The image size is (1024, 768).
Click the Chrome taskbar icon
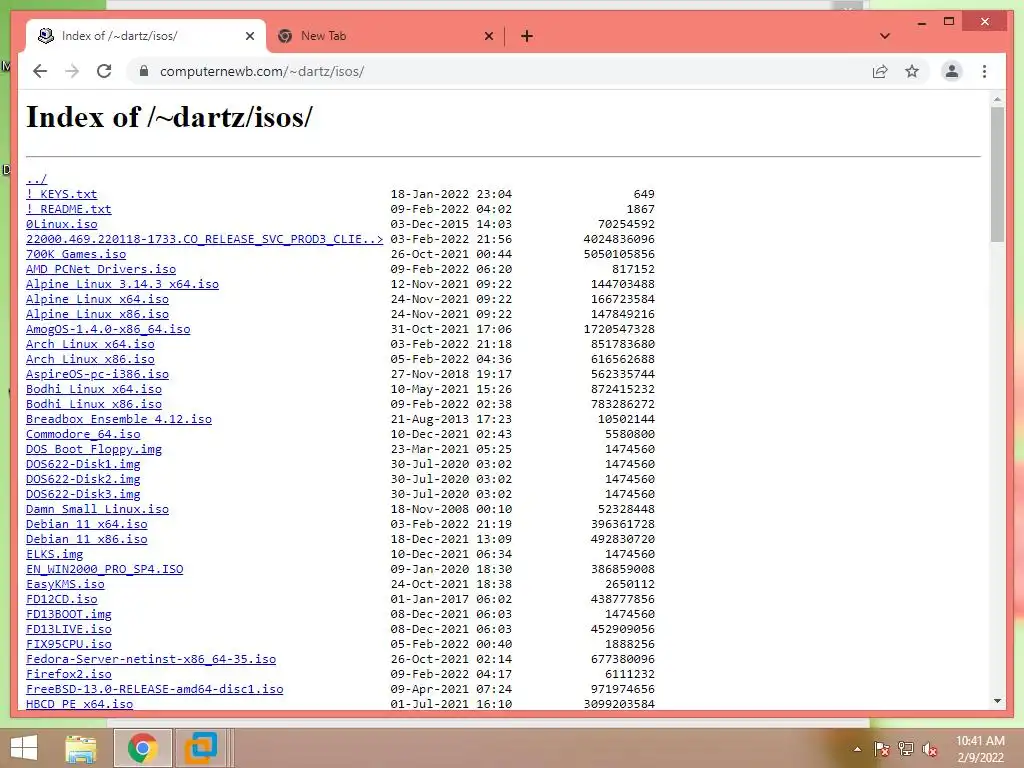click(x=142, y=748)
